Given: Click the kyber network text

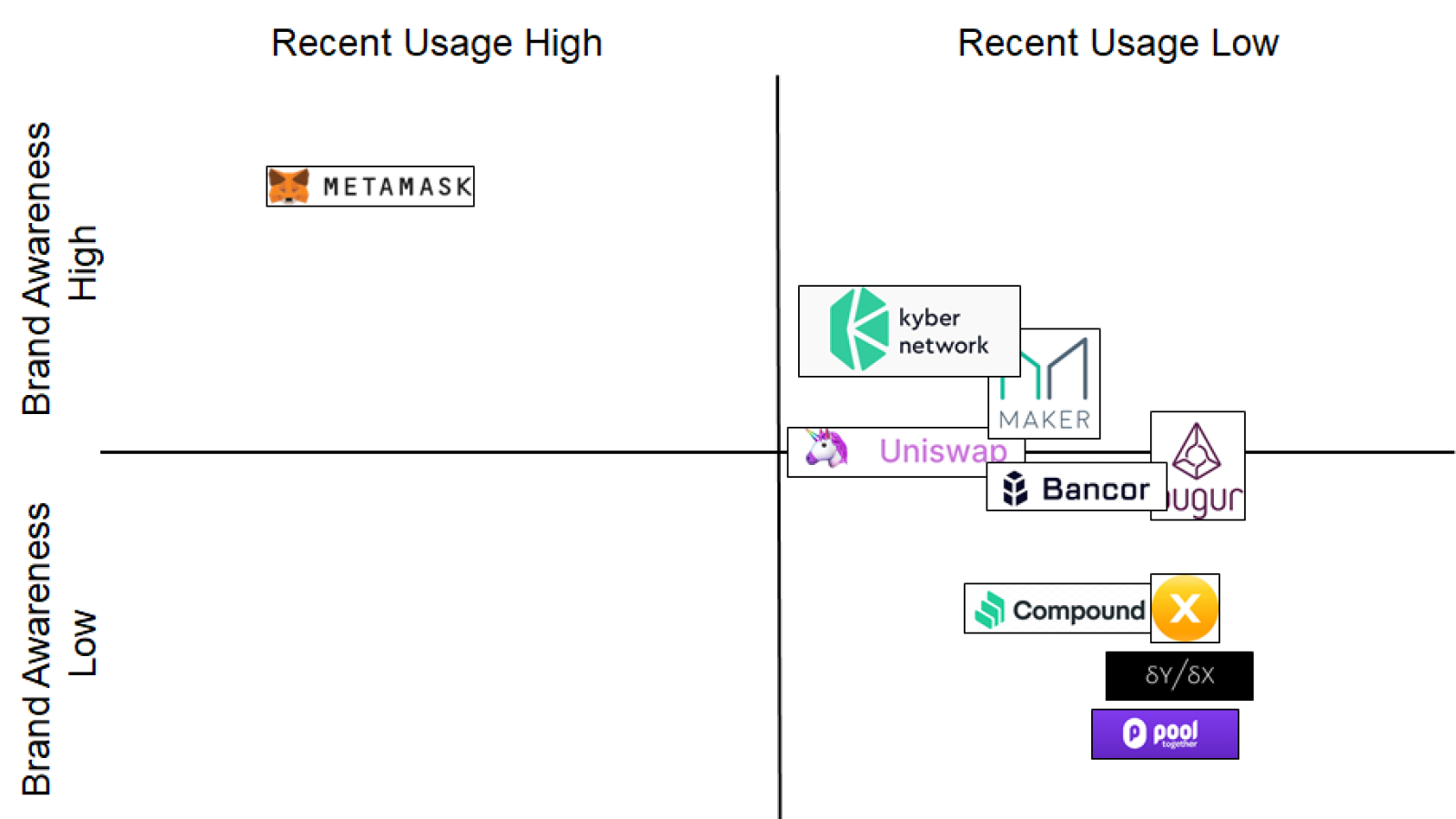Looking at the screenshot, I should click(943, 331).
